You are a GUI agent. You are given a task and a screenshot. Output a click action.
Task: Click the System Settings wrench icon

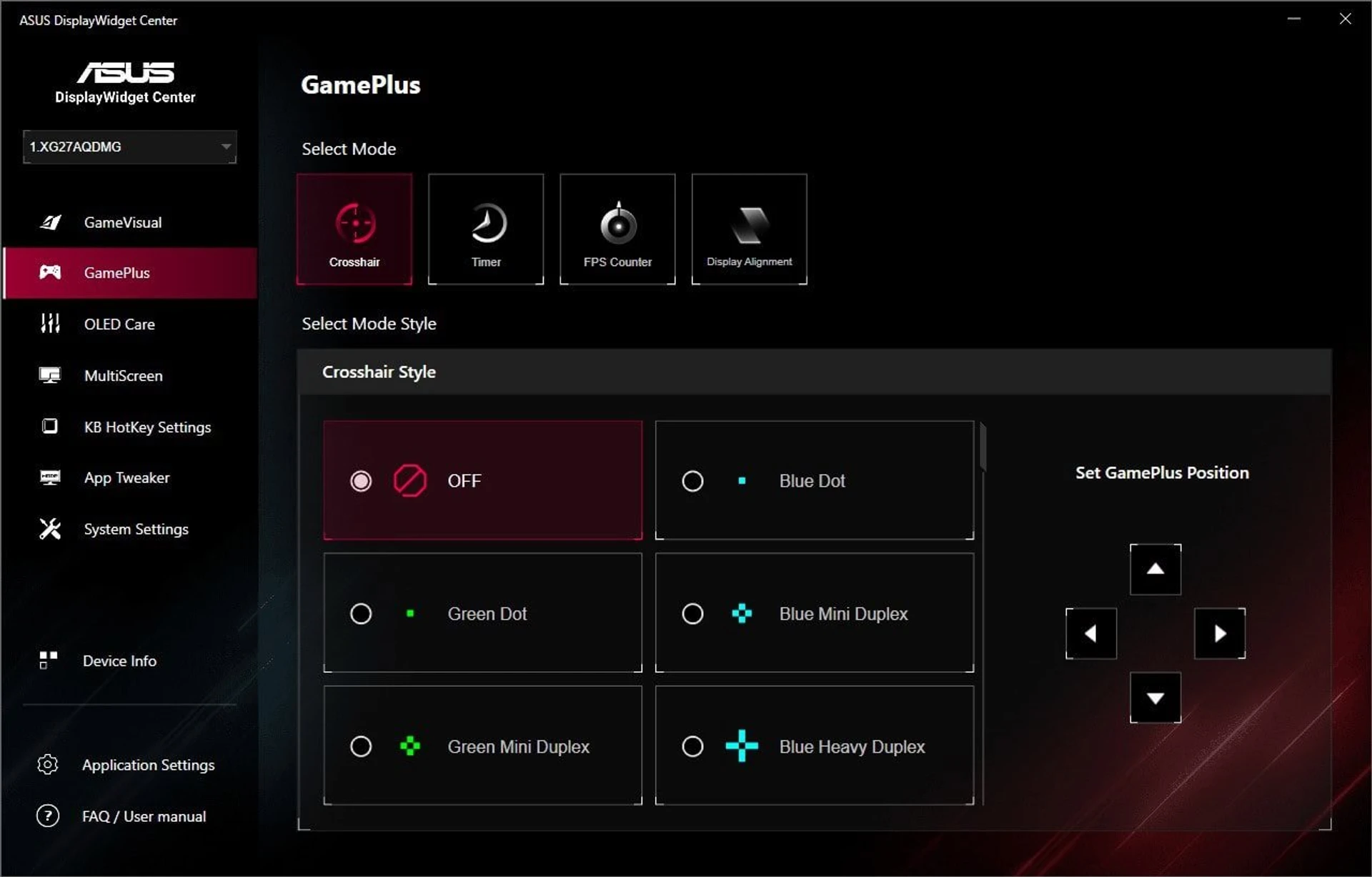pyautogui.click(x=50, y=529)
